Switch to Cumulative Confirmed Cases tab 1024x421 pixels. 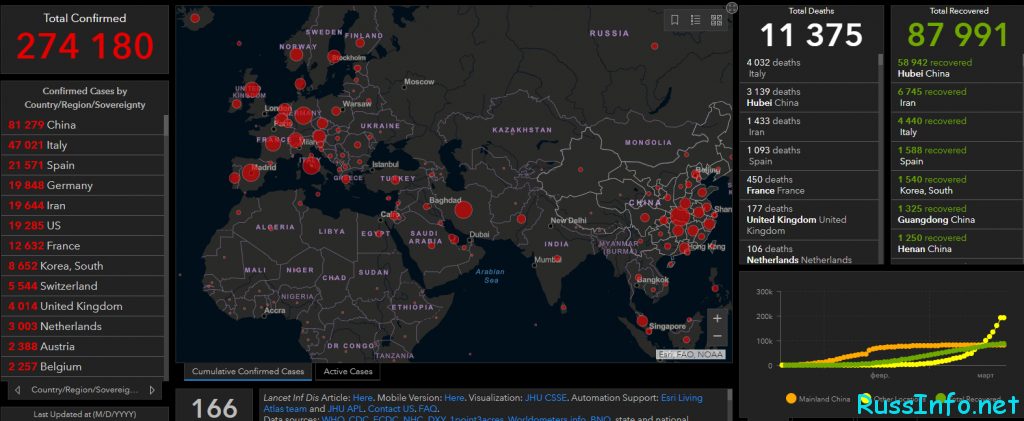(248, 371)
